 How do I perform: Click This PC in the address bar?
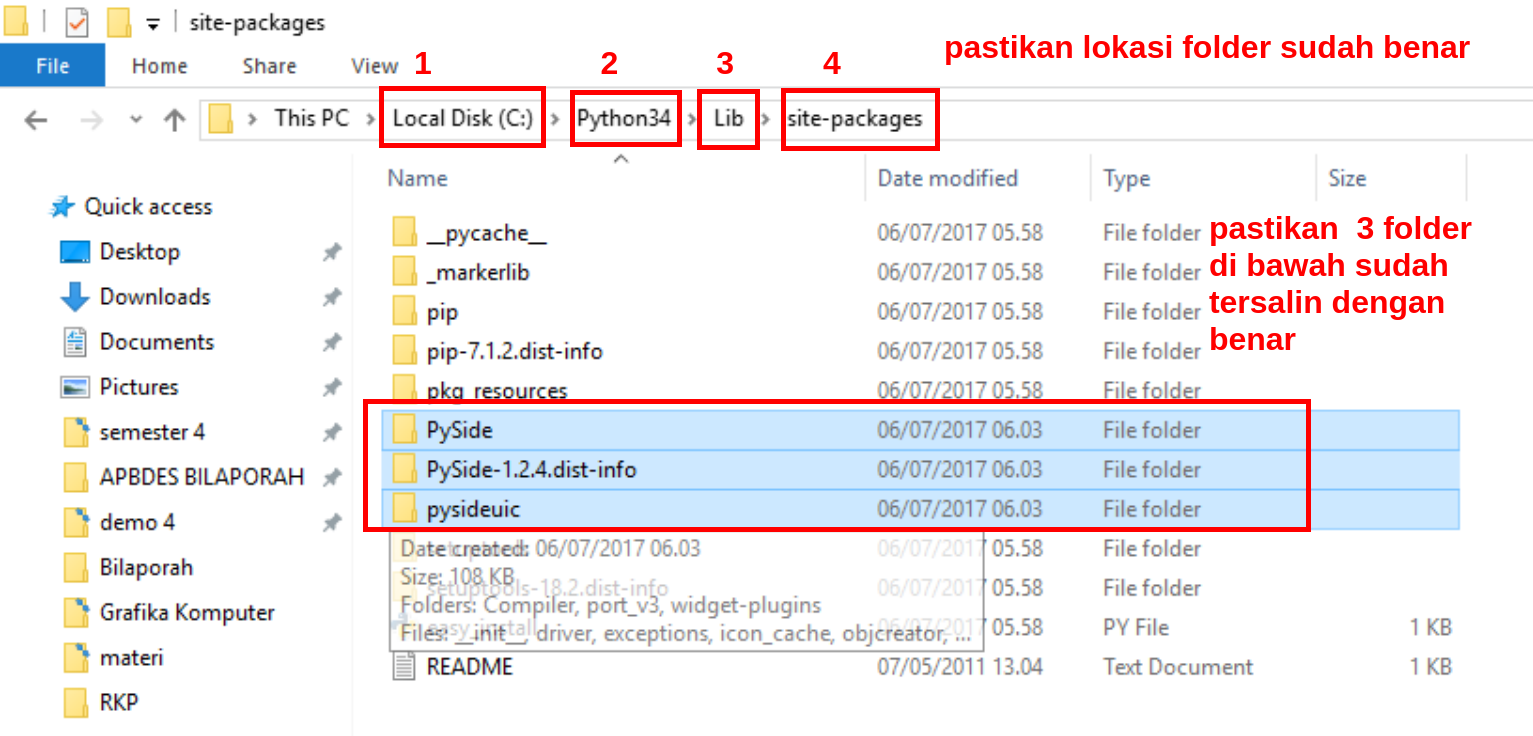312,118
